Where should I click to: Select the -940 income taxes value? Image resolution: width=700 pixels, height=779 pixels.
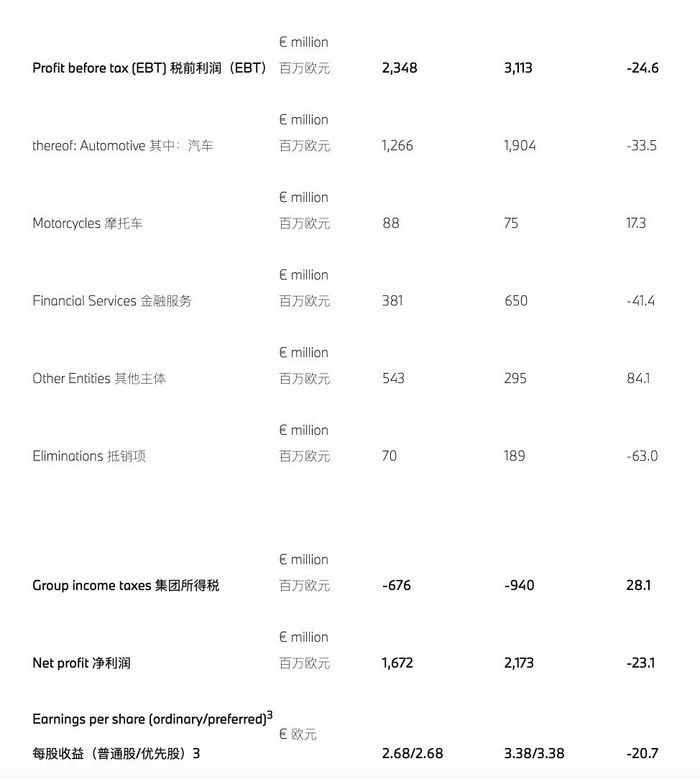pyautogui.click(x=519, y=585)
